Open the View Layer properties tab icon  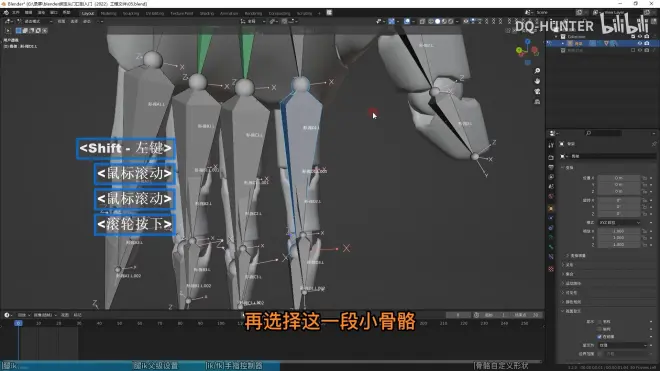coord(551,177)
